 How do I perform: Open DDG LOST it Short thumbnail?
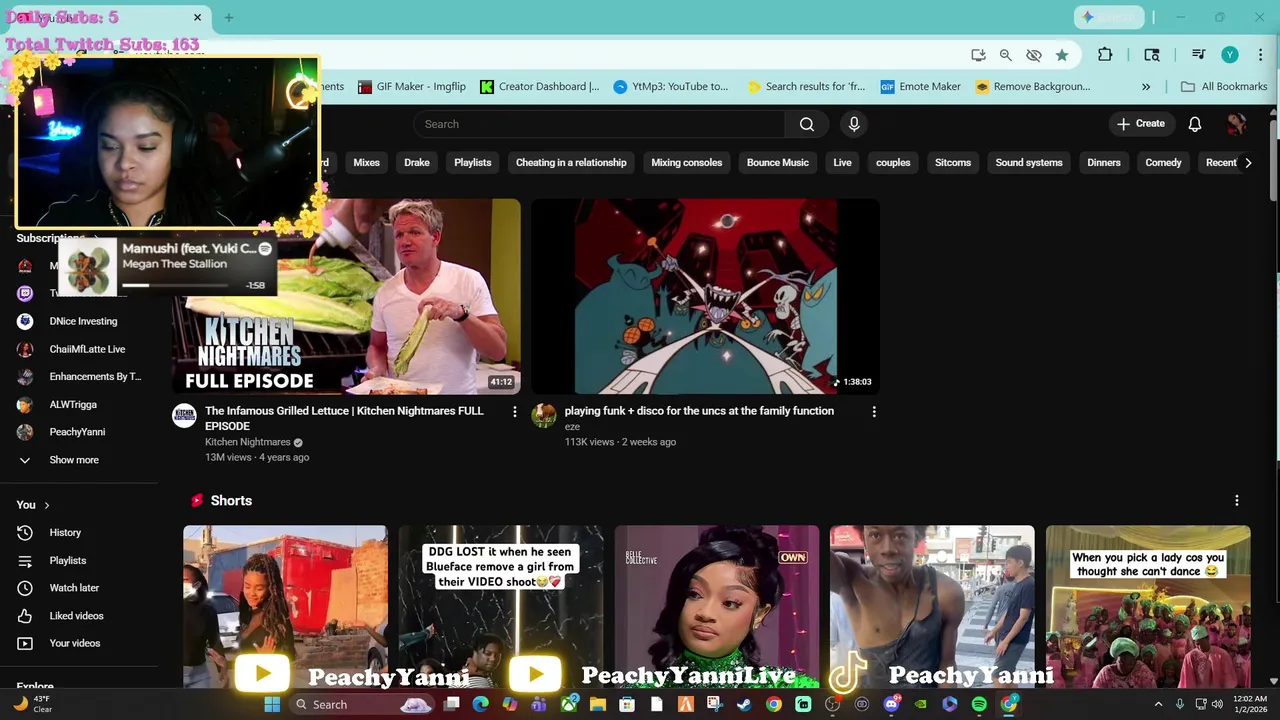(x=501, y=606)
